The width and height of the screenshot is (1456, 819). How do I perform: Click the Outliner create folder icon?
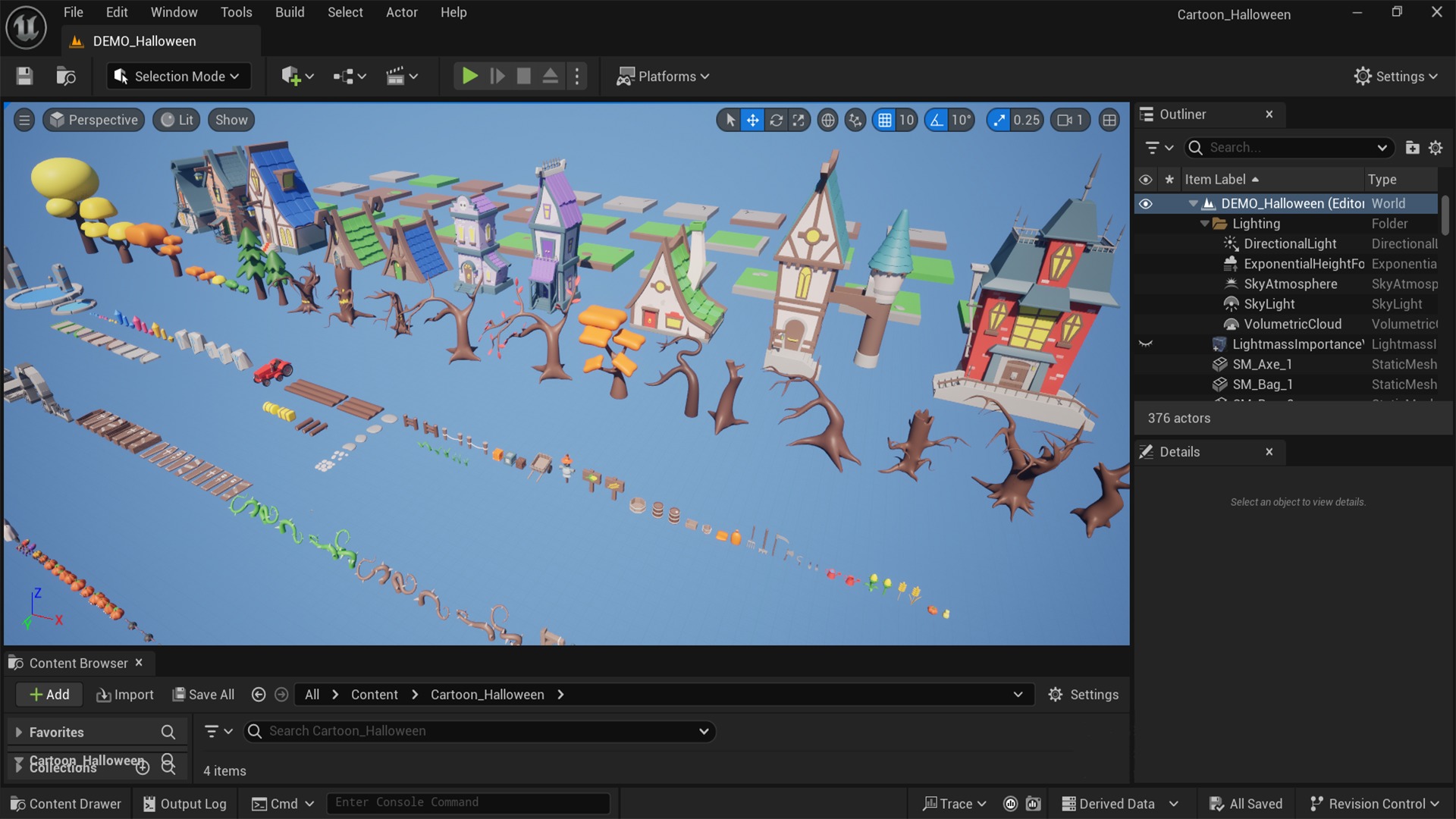1412,148
